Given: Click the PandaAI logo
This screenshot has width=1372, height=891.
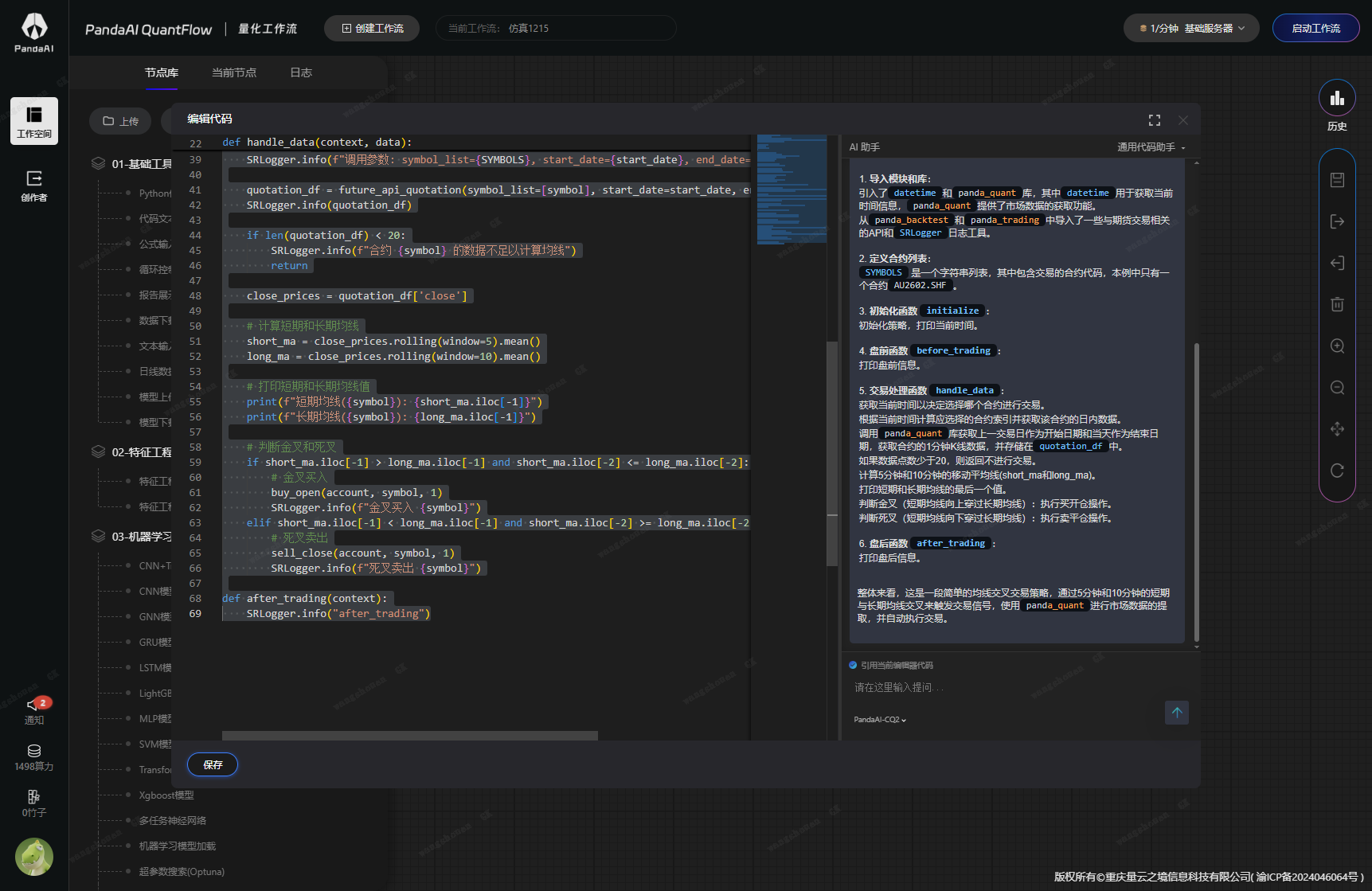Looking at the screenshot, I should (34, 32).
